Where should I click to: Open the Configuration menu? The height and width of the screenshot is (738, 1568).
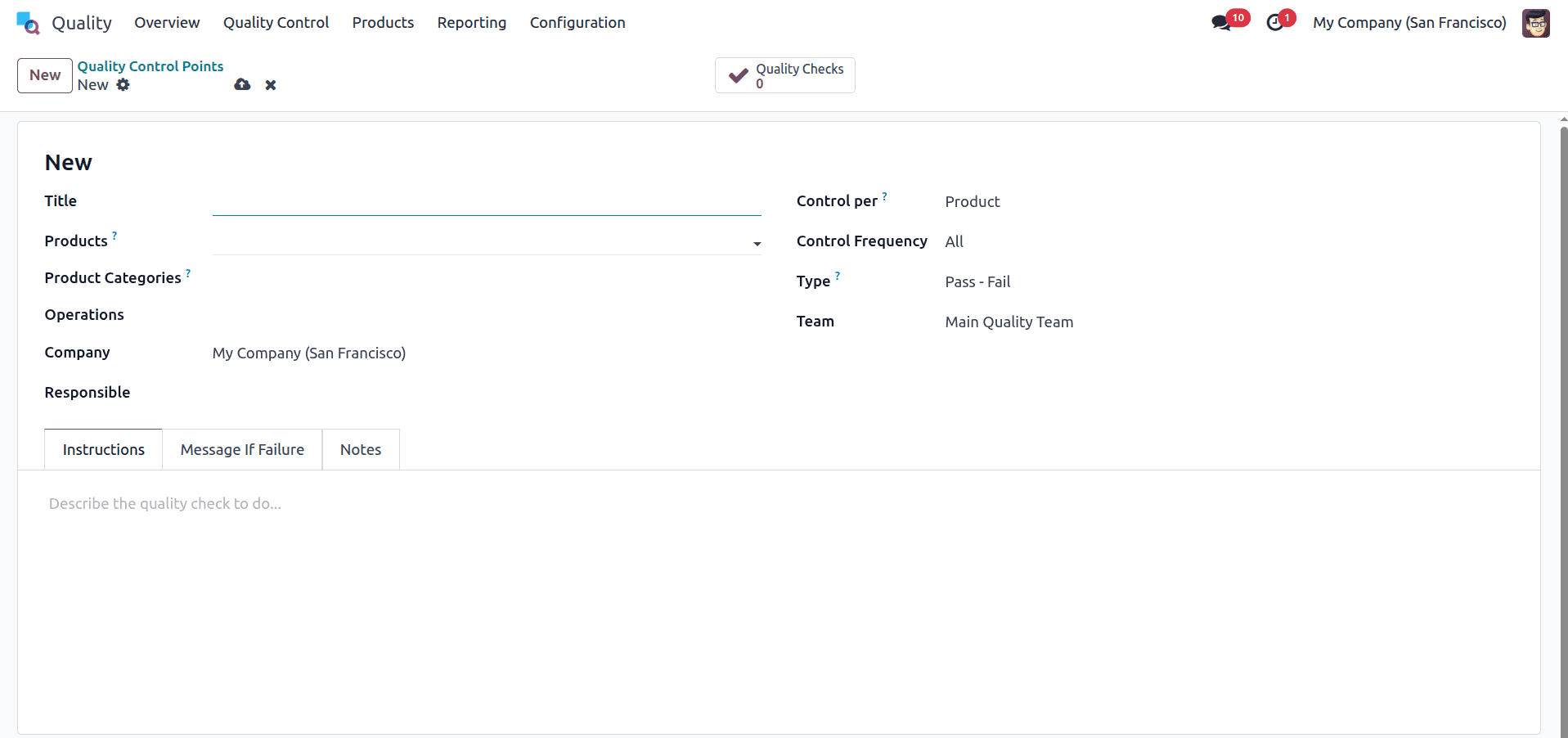click(x=577, y=23)
